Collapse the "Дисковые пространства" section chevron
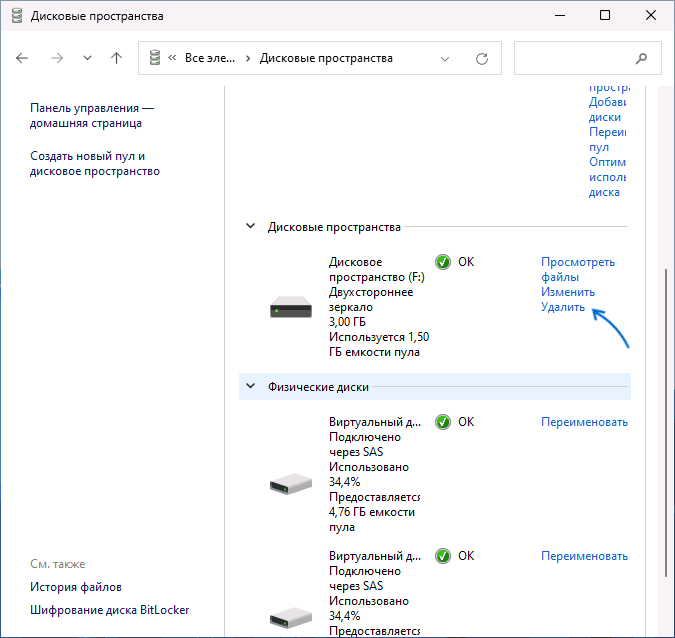Screen dimensions: 675x638 click(250, 226)
